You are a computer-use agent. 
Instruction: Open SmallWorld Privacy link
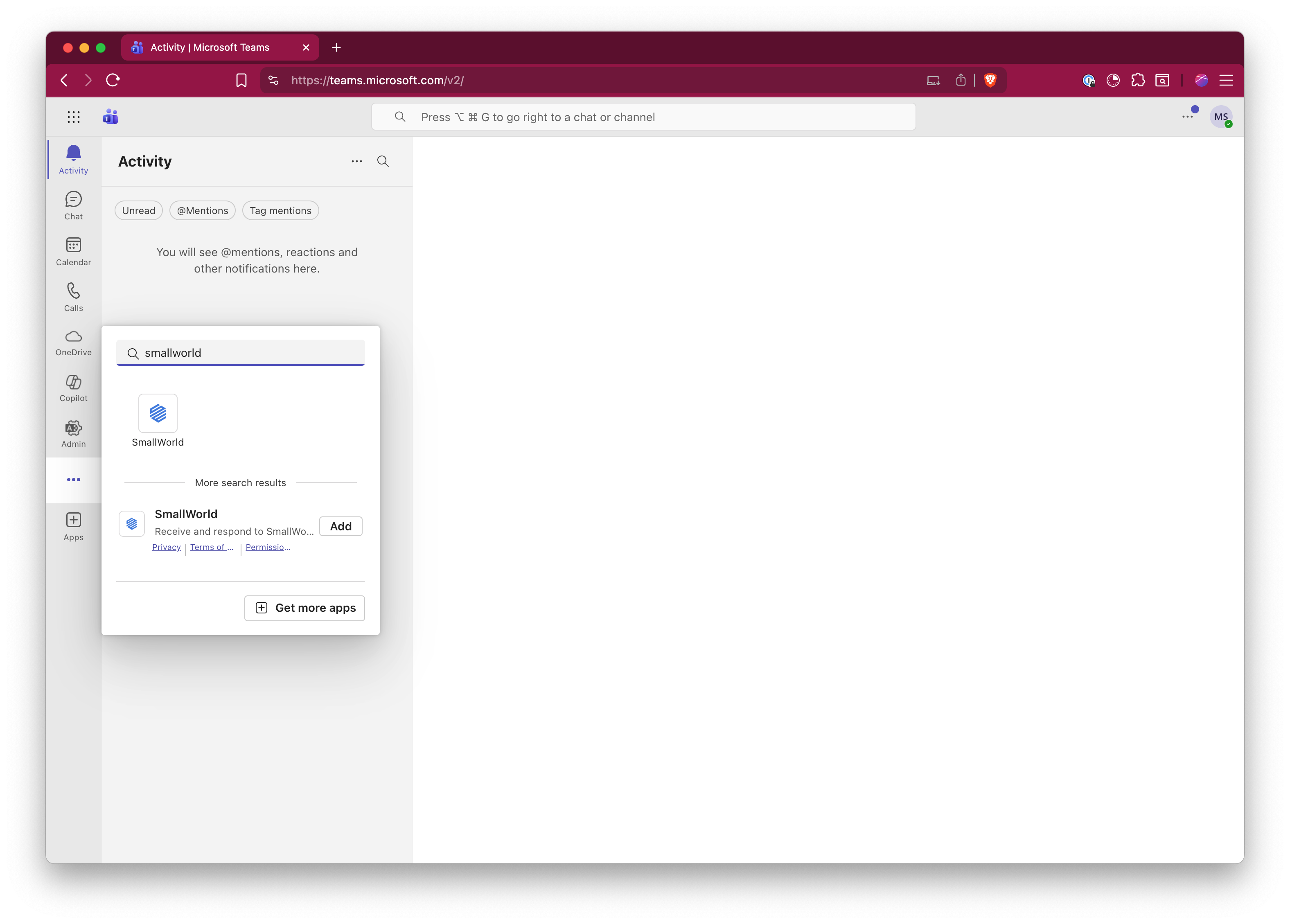pos(166,547)
